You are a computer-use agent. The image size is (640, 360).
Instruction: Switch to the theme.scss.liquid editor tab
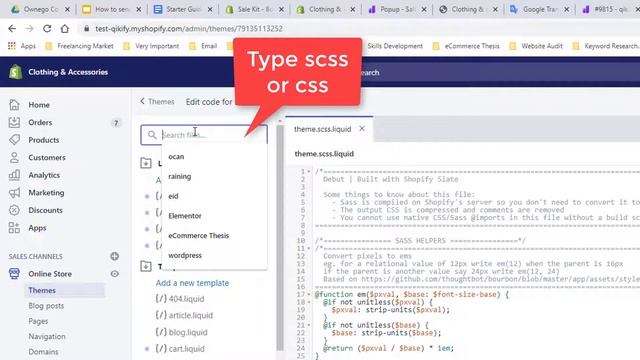tap(322, 129)
